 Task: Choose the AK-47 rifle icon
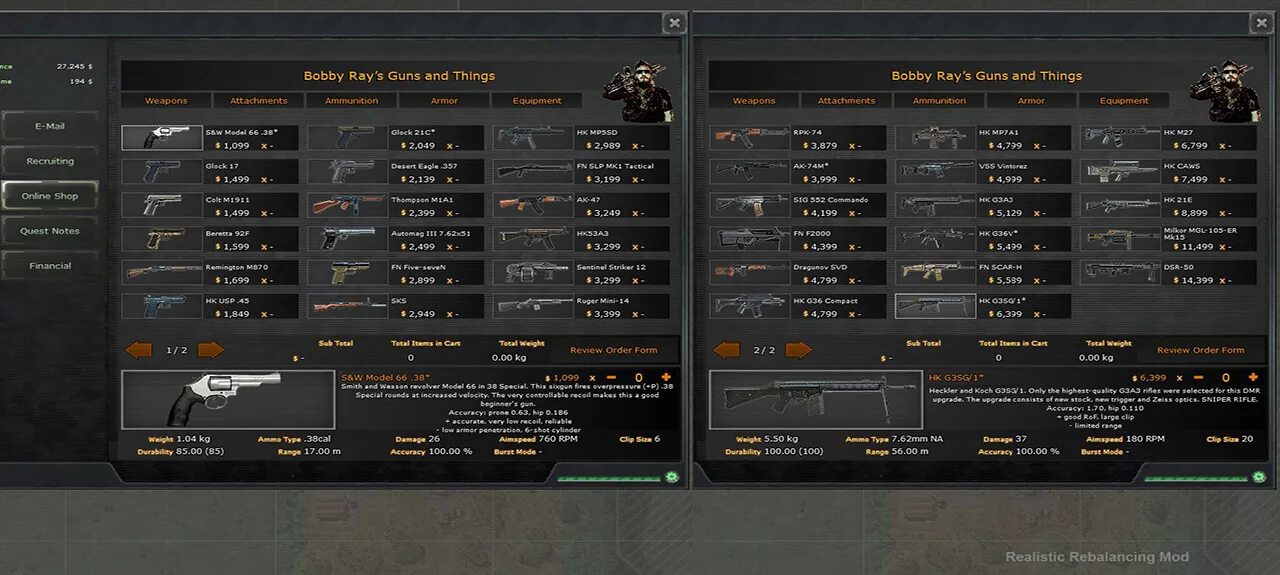click(534, 205)
